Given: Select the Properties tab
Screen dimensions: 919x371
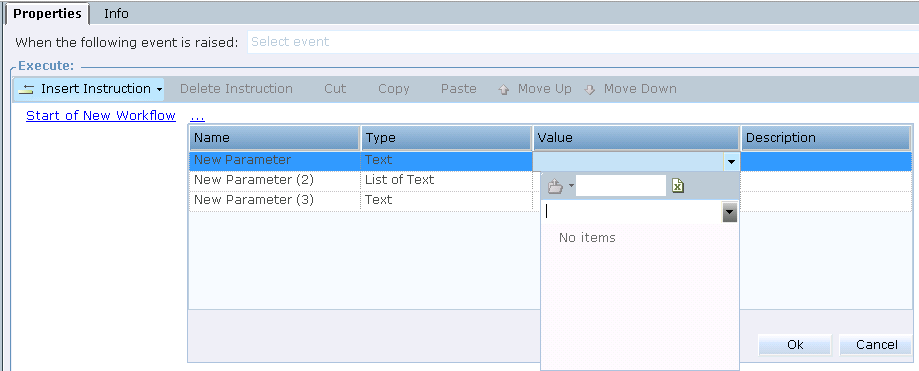Looking at the screenshot, I should coord(47,13).
